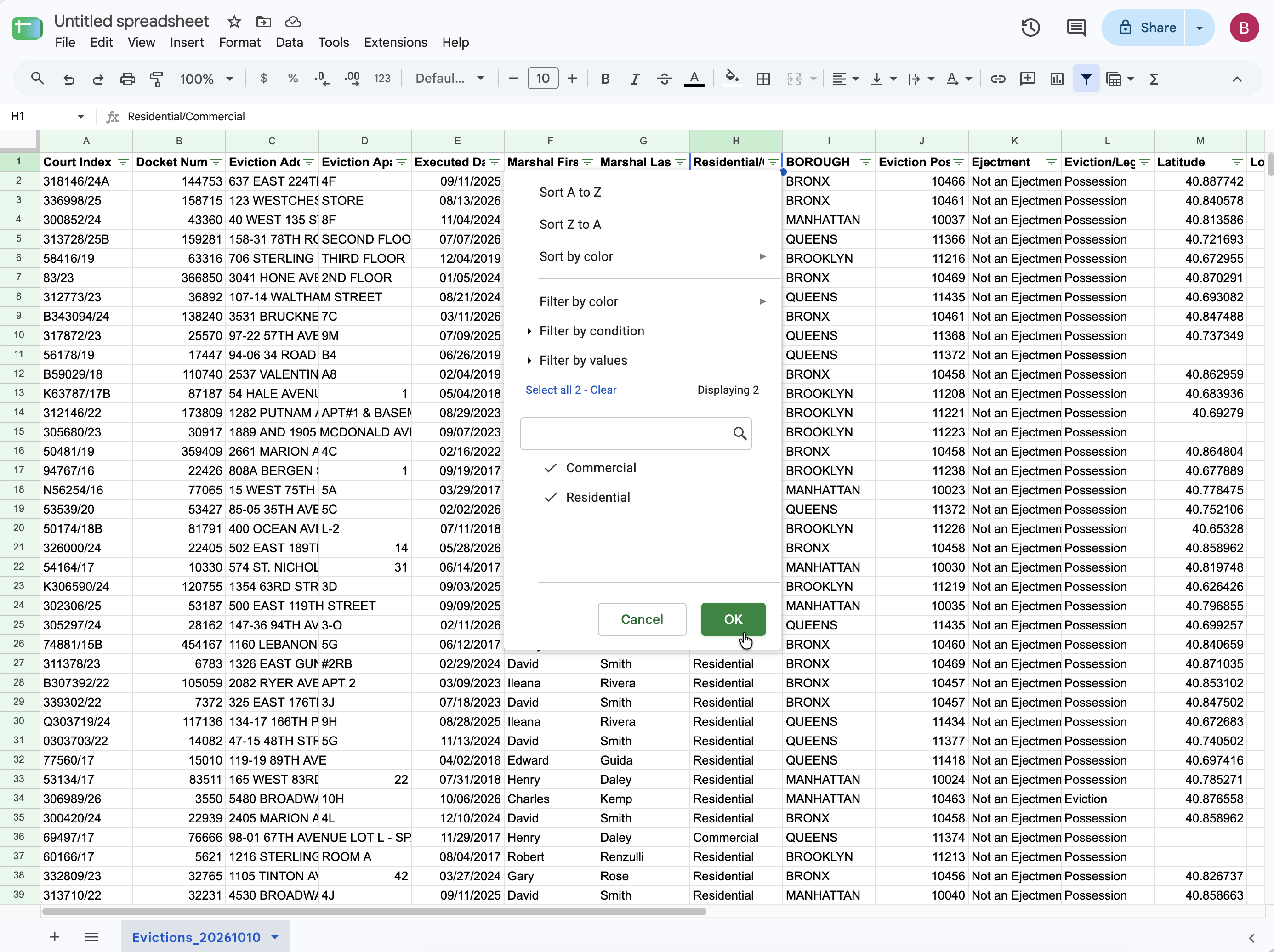Toggle italic formatting

(635, 79)
